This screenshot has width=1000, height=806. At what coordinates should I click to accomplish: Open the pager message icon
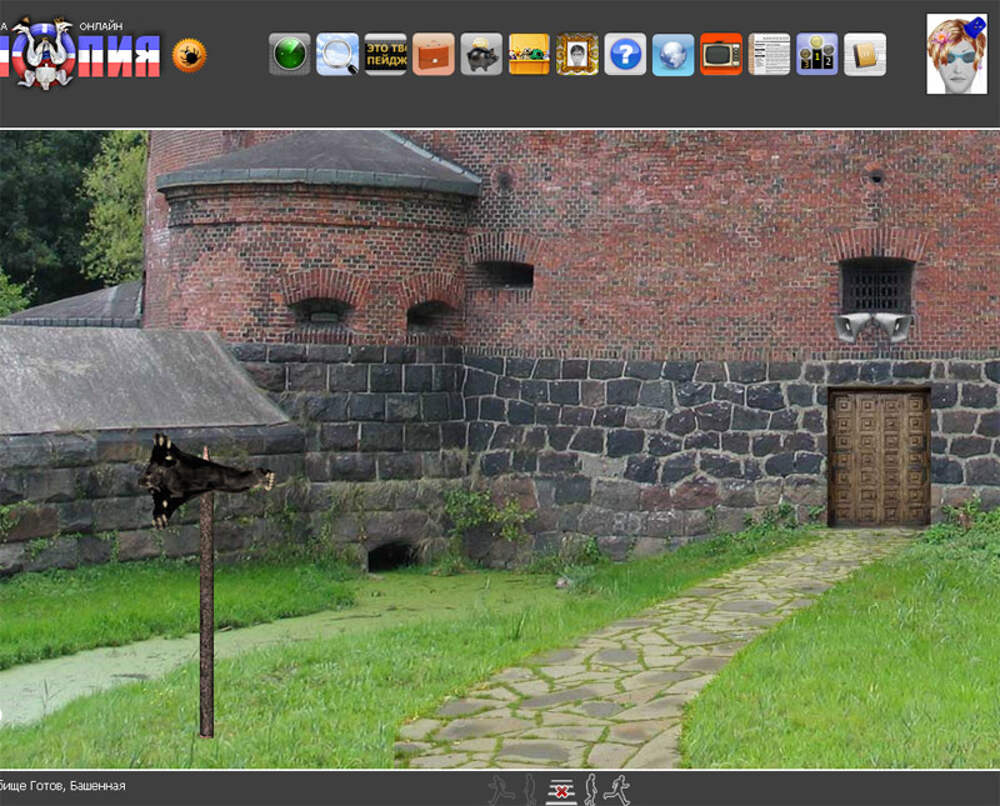click(385, 54)
